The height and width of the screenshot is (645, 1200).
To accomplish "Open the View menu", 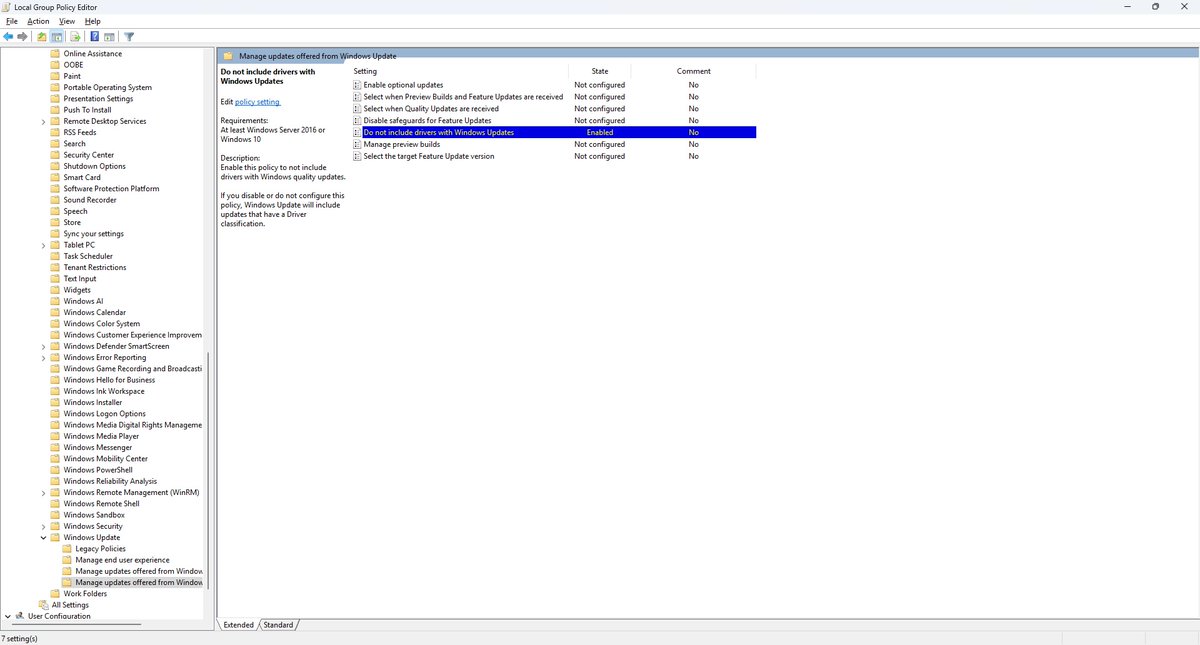I will pos(67,21).
